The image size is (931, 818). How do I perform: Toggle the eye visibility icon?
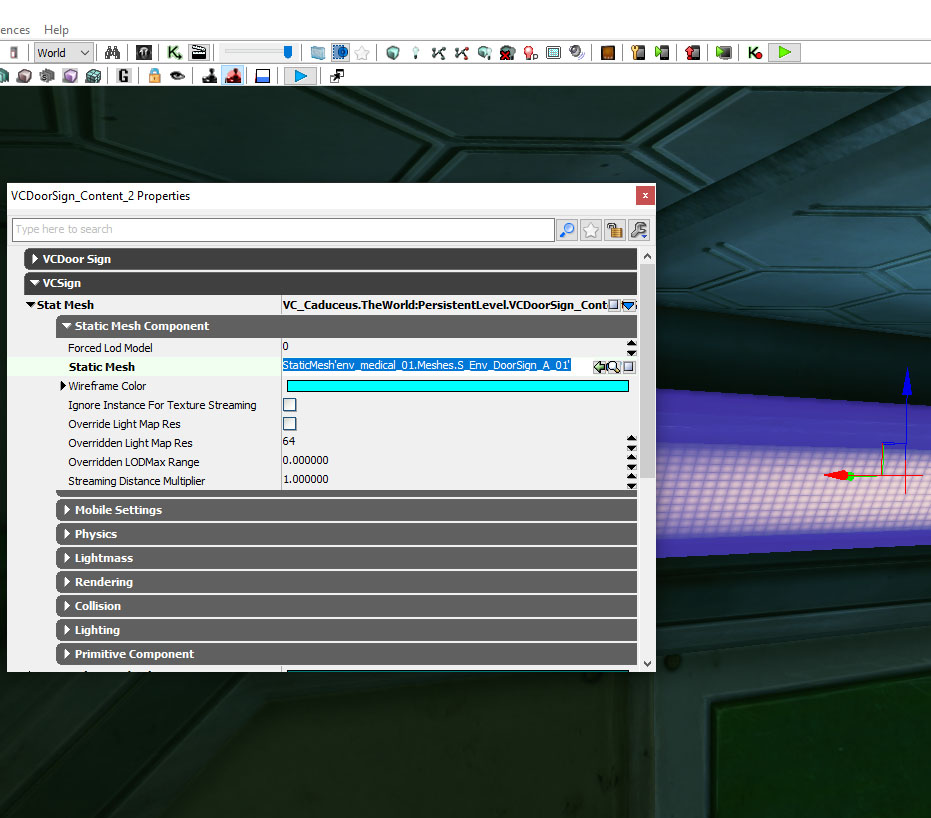(x=177, y=76)
